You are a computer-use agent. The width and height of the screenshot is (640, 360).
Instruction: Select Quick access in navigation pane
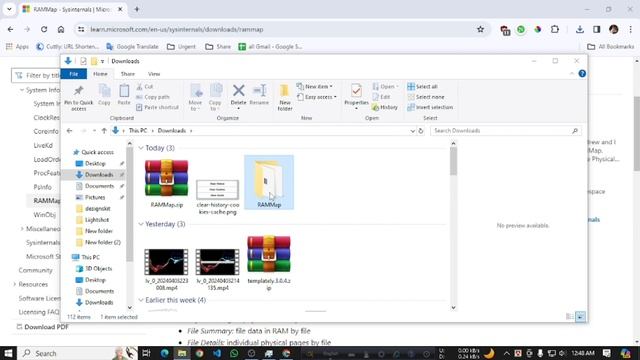coord(93,152)
